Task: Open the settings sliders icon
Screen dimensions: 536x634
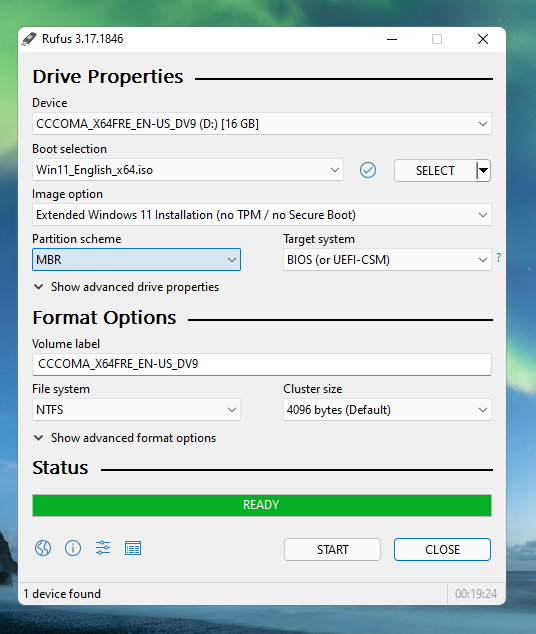Action: [x=103, y=548]
